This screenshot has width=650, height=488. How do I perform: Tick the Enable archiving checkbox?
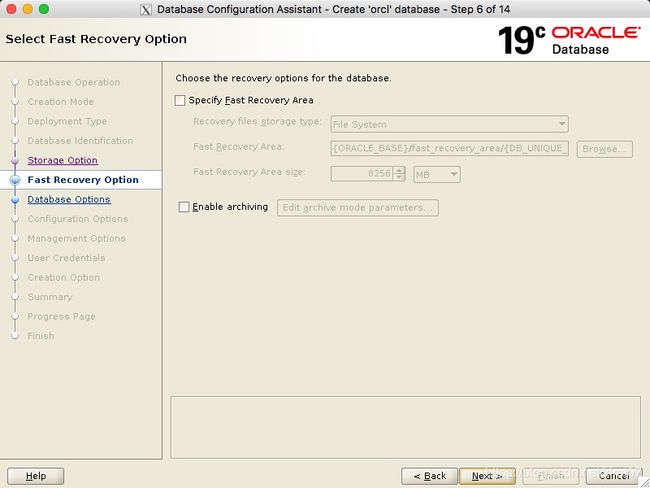click(184, 207)
